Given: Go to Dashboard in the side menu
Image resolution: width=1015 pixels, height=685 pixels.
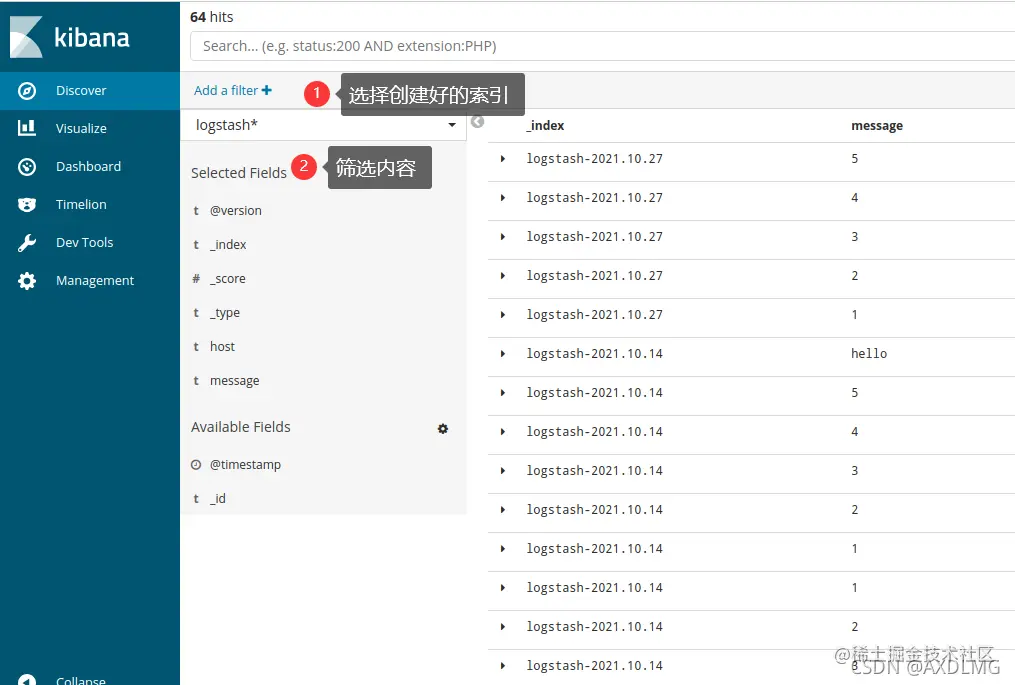Looking at the screenshot, I should (x=90, y=166).
